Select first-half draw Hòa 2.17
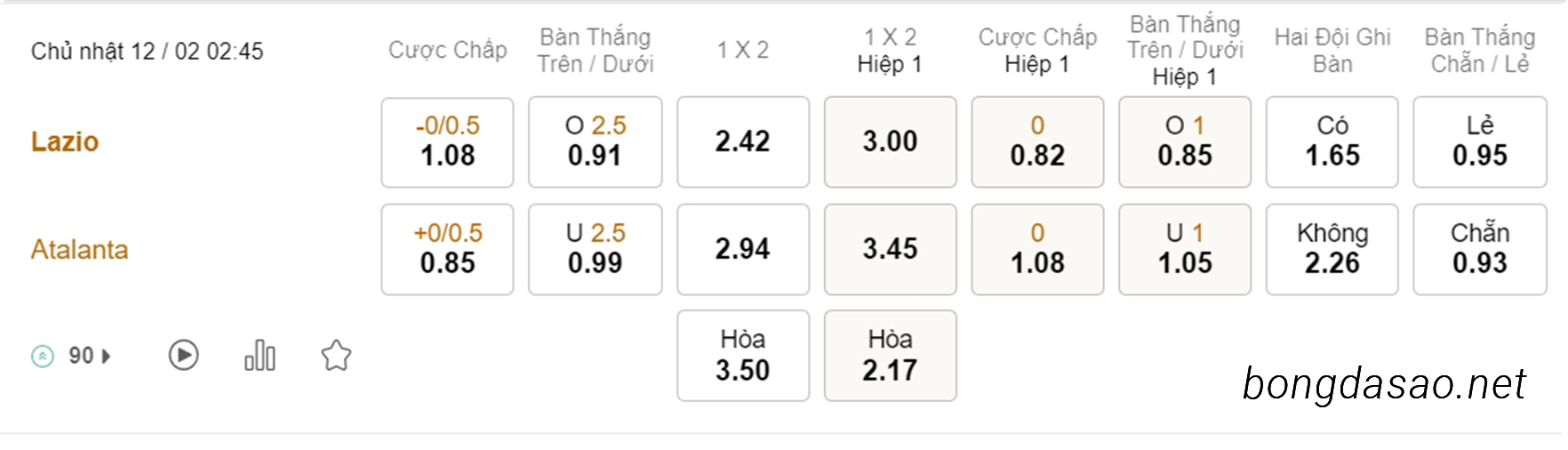This screenshot has width=1568, height=450. (x=891, y=356)
